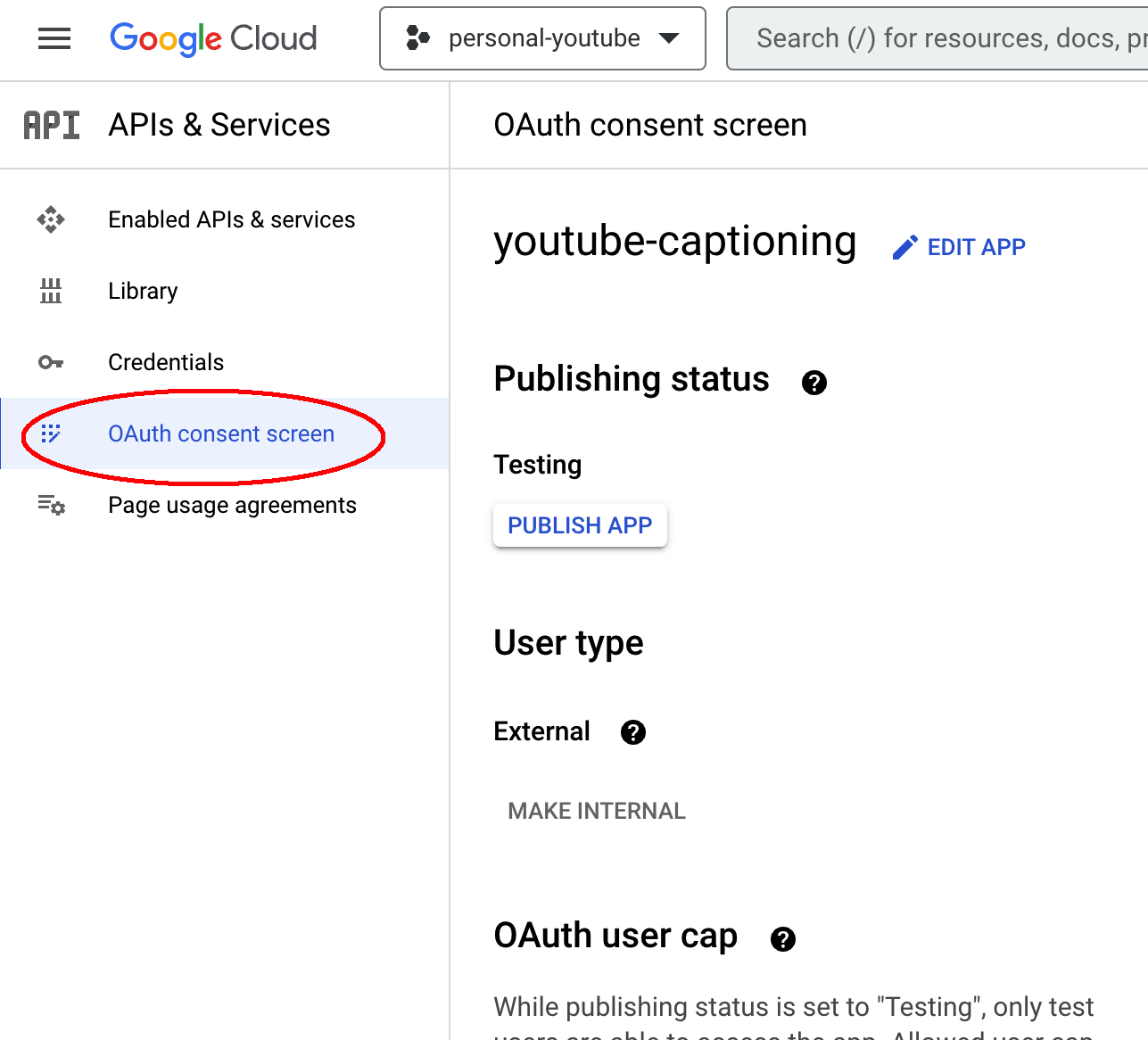Open the APIs & Services heading
This screenshot has height=1040, width=1148.
tap(219, 125)
